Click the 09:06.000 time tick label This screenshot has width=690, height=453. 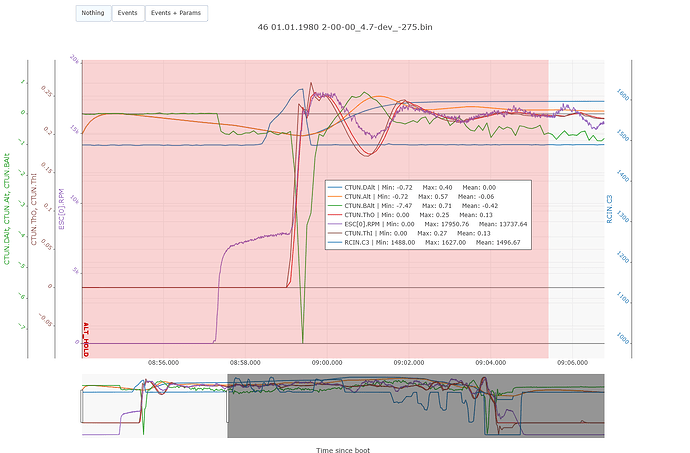573,363
